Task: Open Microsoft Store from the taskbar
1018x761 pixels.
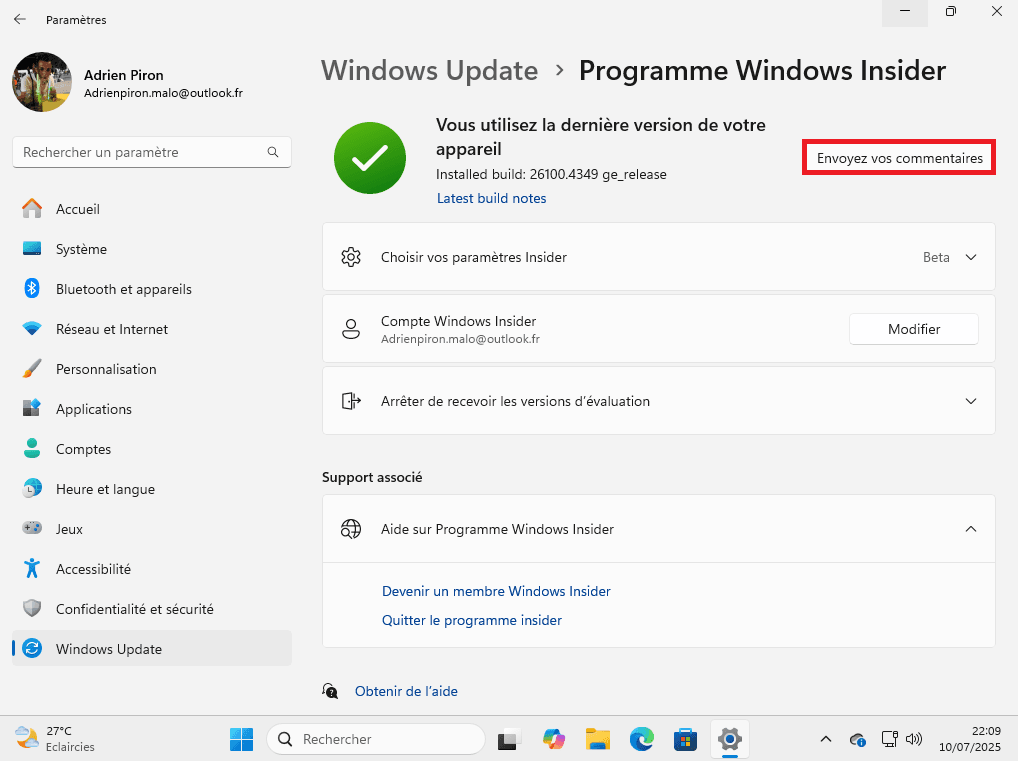Action: (x=685, y=739)
